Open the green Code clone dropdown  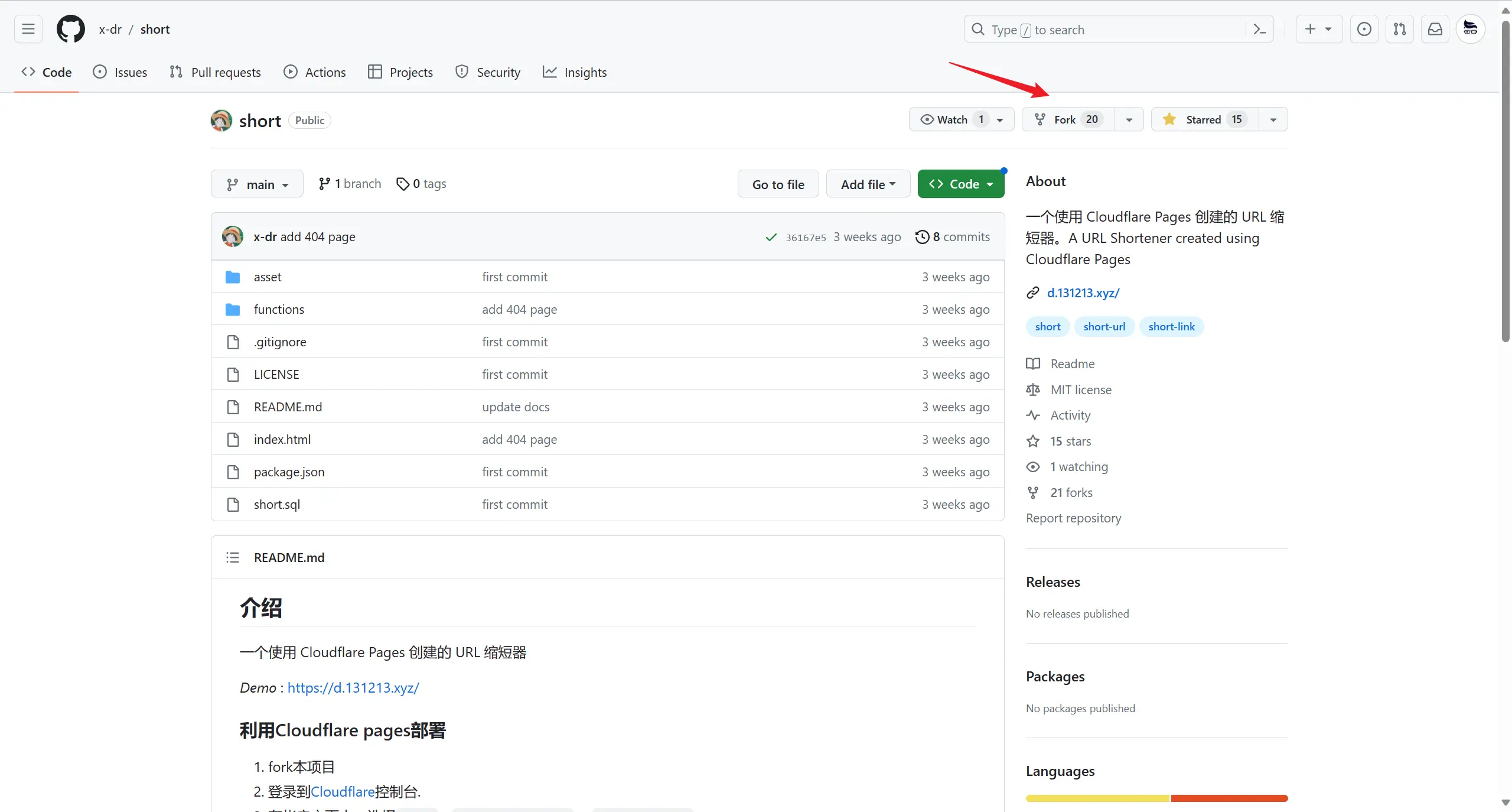(x=961, y=184)
